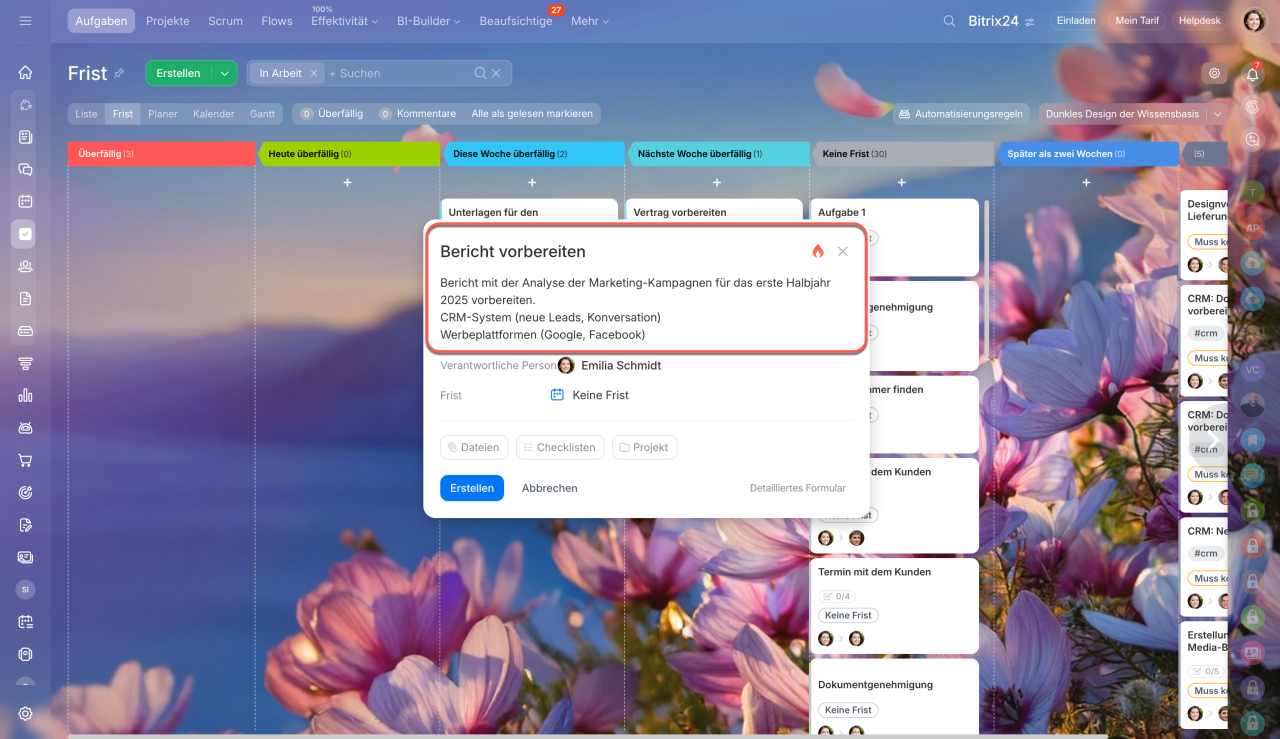Open the robot icon in left sidebar

pyautogui.click(x=25, y=428)
